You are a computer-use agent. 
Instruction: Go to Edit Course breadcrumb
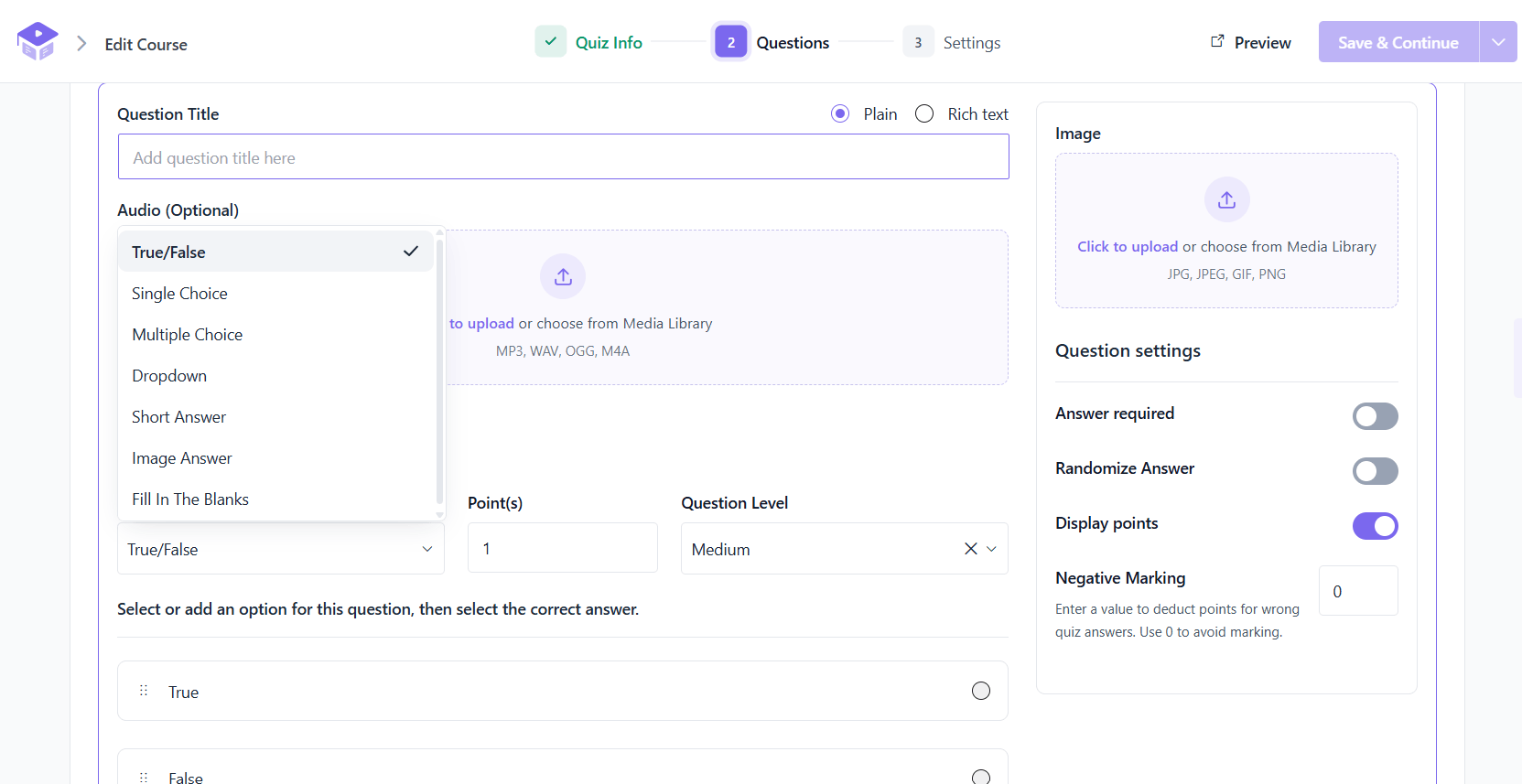pos(146,44)
